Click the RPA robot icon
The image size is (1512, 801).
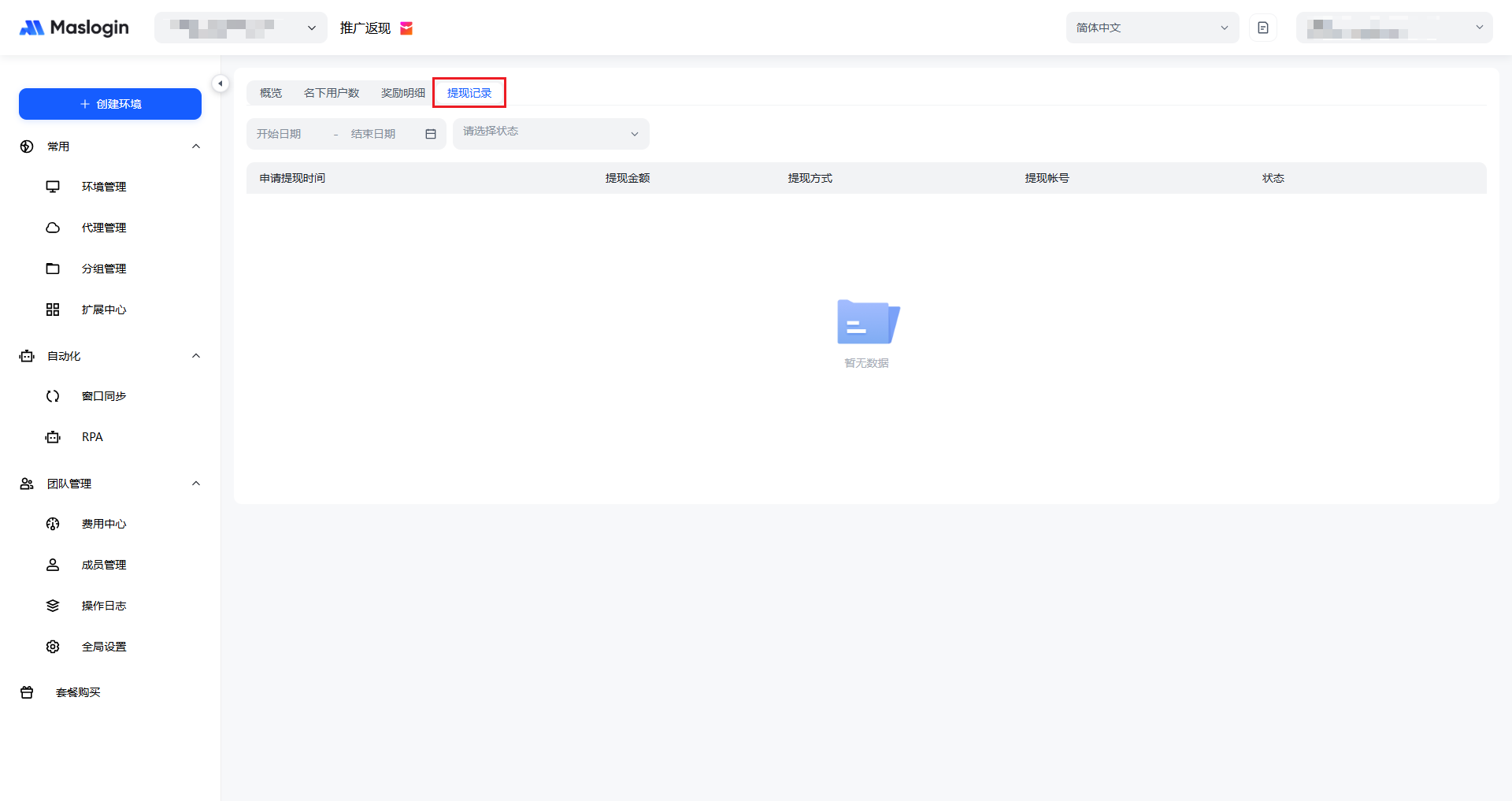[53, 437]
